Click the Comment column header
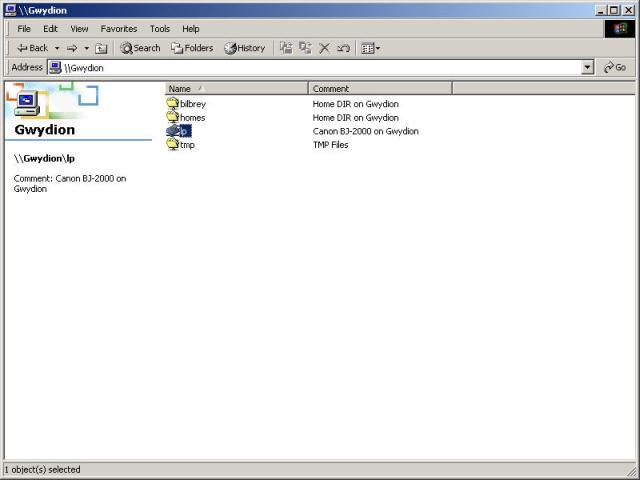 tap(380, 89)
